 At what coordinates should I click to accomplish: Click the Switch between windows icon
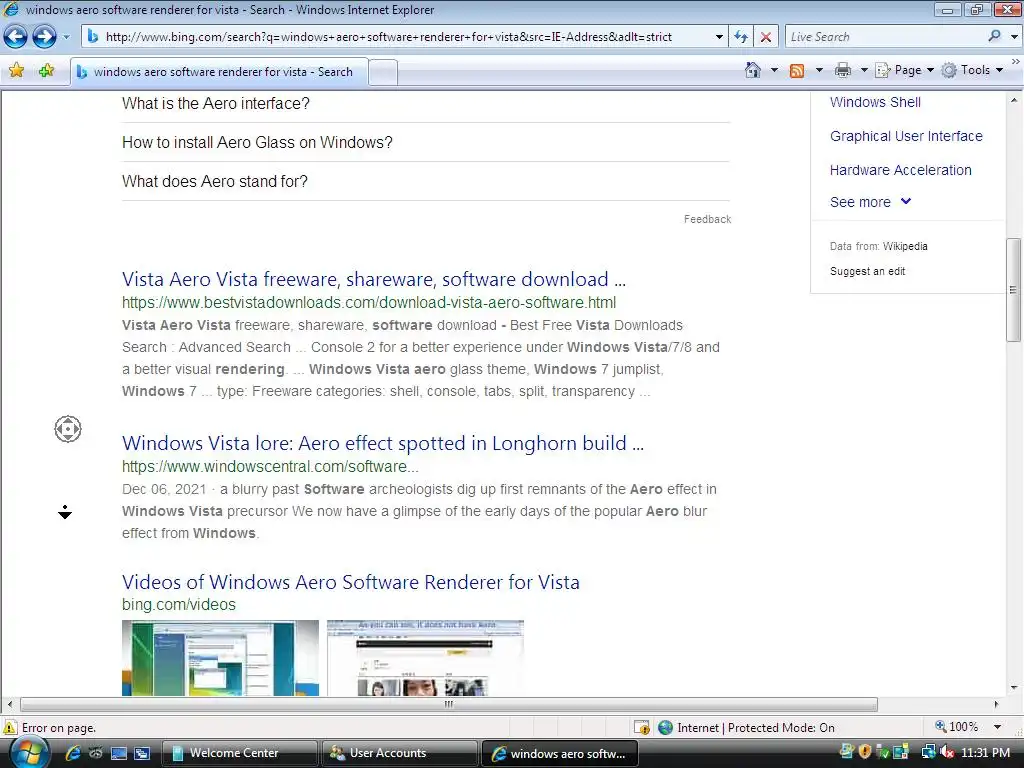[x=142, y=753]
